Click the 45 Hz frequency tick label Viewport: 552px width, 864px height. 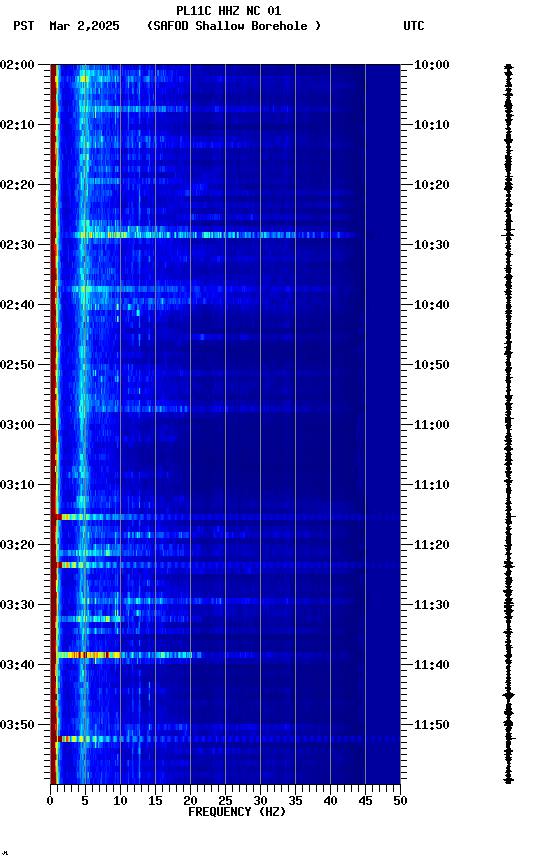[365, 801]
